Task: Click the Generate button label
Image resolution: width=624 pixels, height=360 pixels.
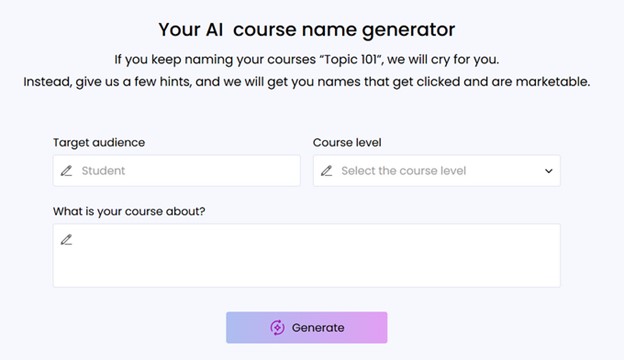Action: [318, 328]
